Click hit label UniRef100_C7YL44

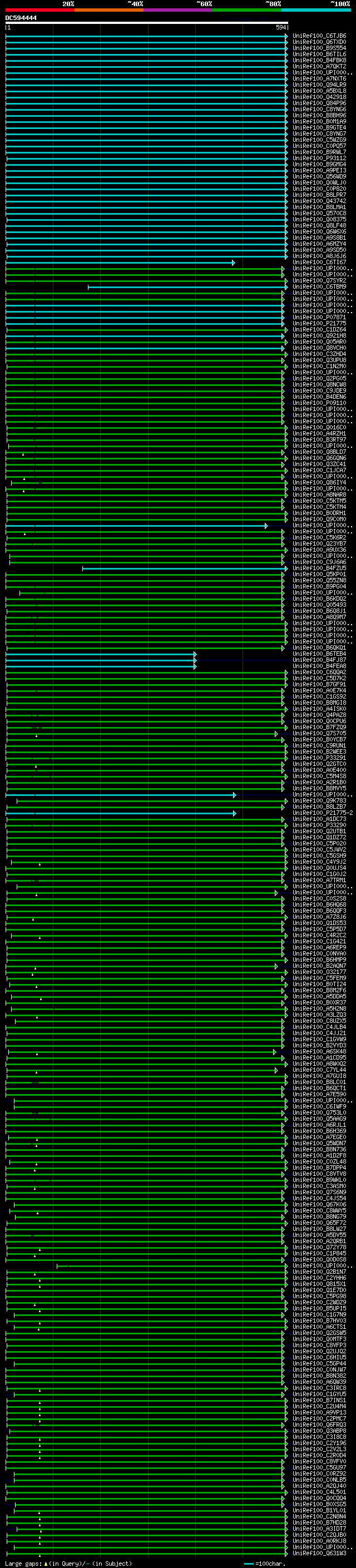coord(319,1070)
